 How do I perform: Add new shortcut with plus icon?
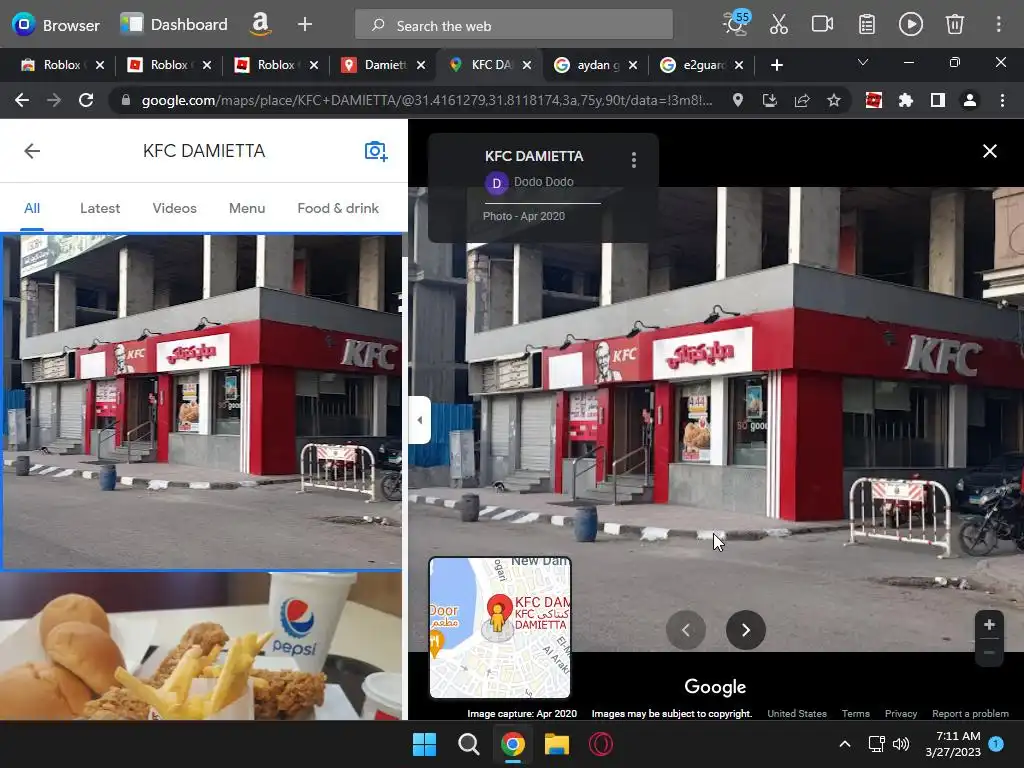coord(305,25)
